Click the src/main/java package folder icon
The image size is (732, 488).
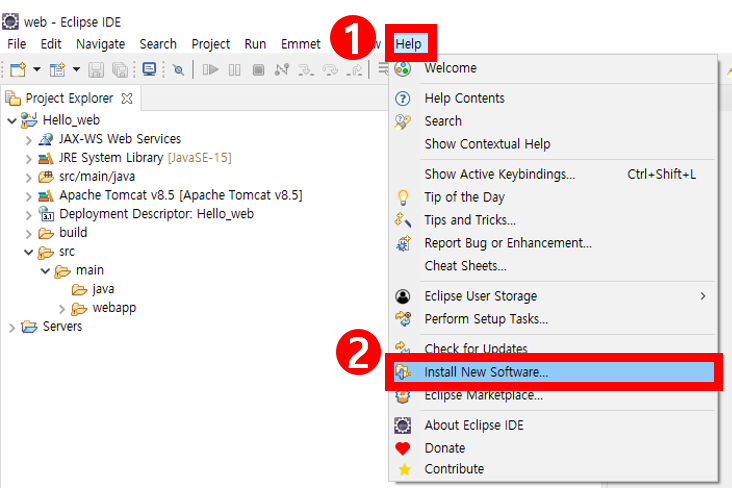tap(46, 177)
